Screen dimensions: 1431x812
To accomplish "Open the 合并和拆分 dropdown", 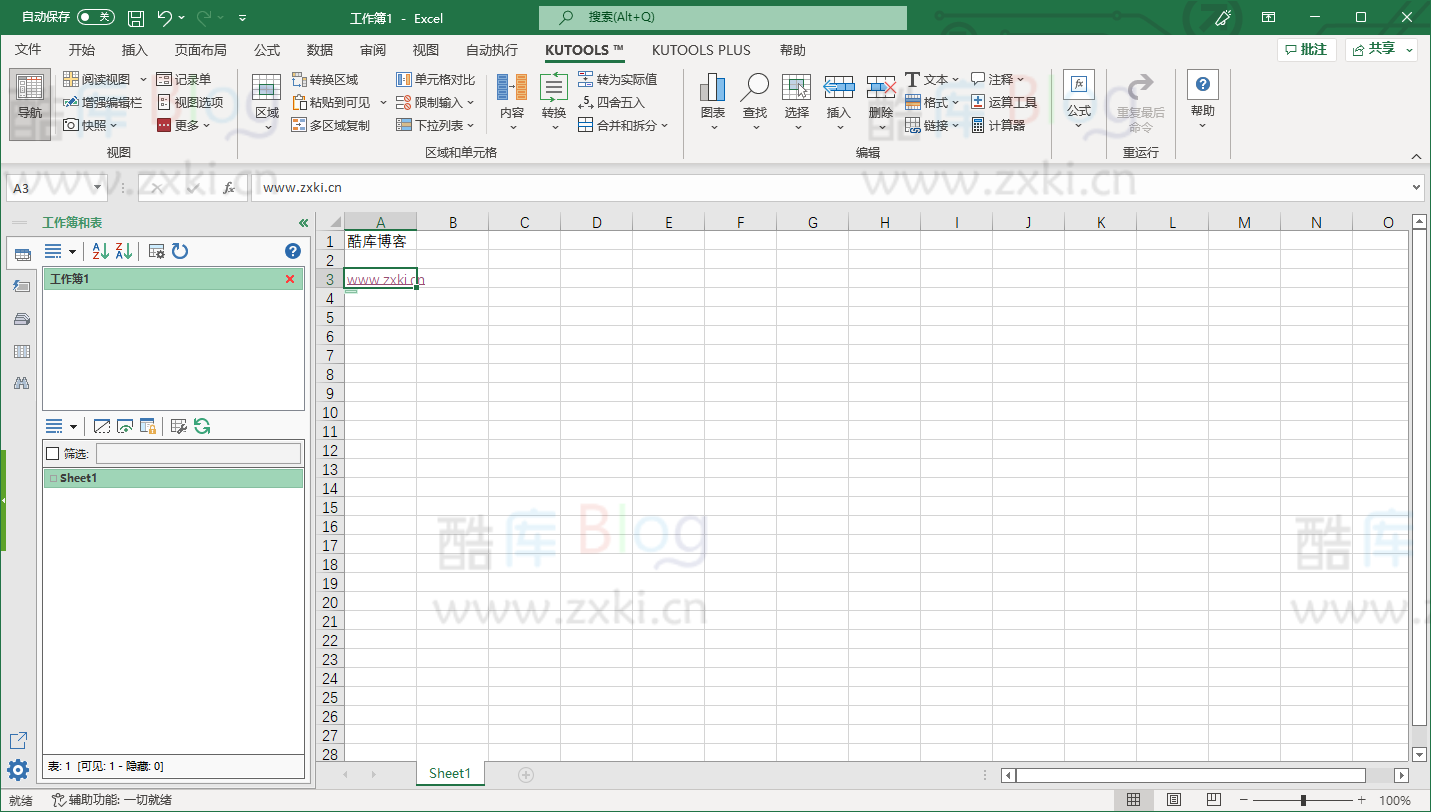I will click(664, 124).
